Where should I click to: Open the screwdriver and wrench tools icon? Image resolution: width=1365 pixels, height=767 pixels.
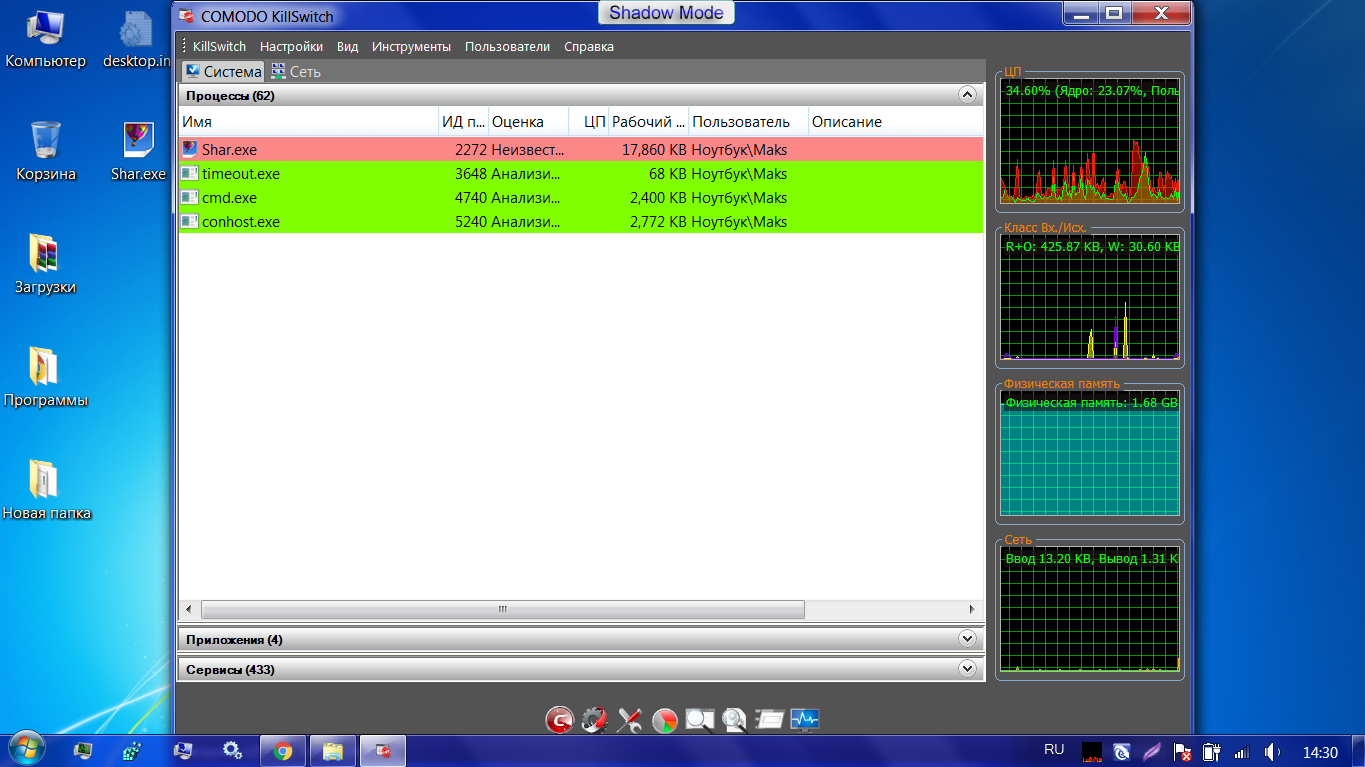(629, 719)
